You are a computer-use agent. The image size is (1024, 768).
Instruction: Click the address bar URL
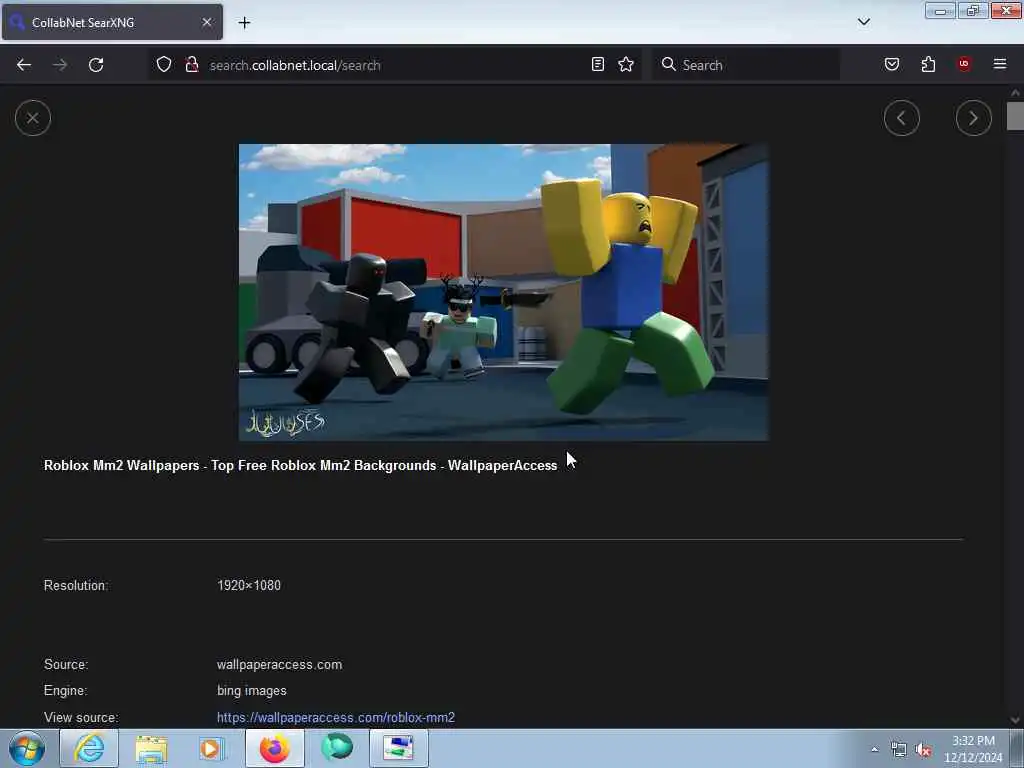click(295, 65)
